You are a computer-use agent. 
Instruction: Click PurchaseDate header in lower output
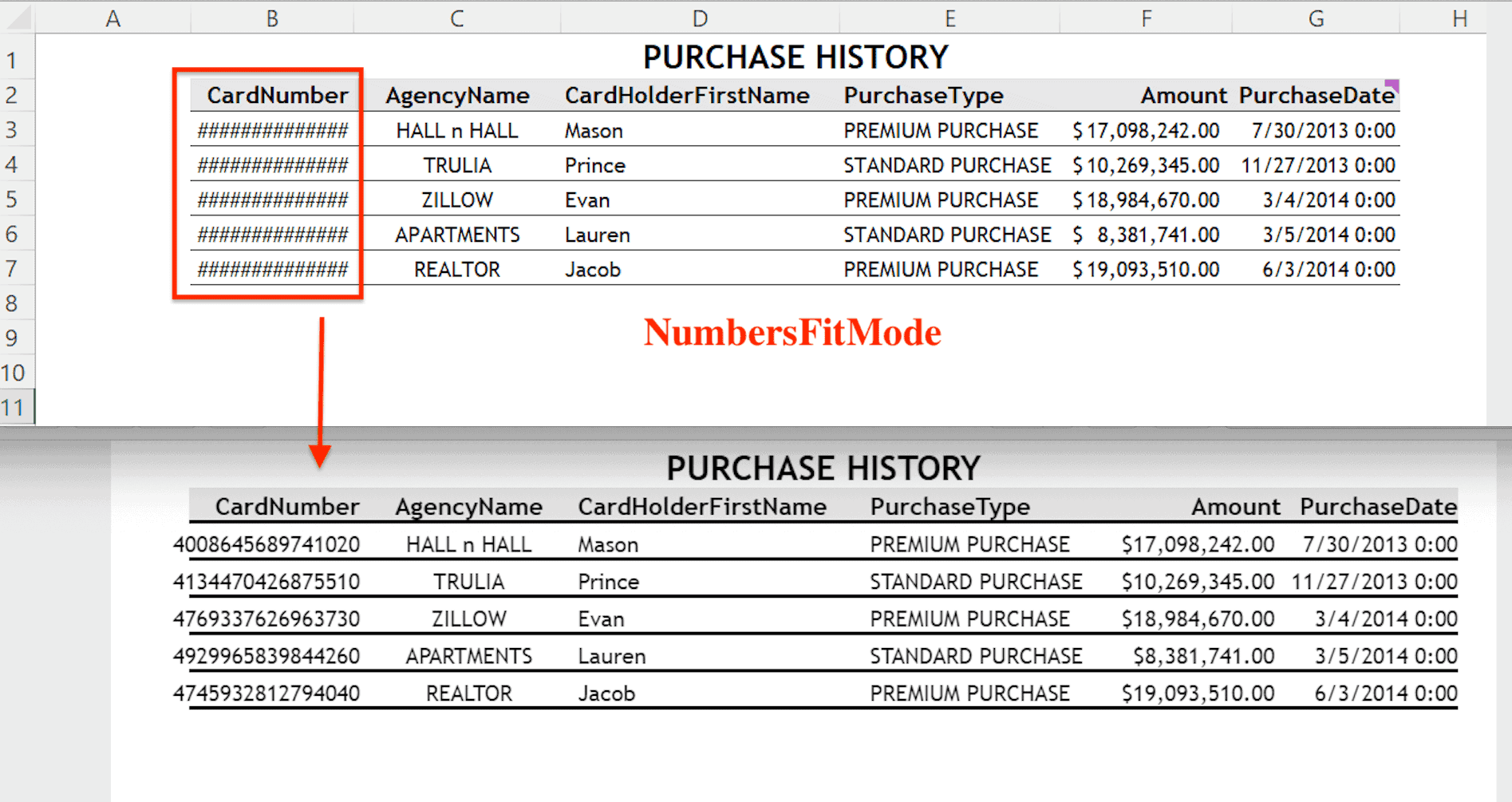(1378, 507)
